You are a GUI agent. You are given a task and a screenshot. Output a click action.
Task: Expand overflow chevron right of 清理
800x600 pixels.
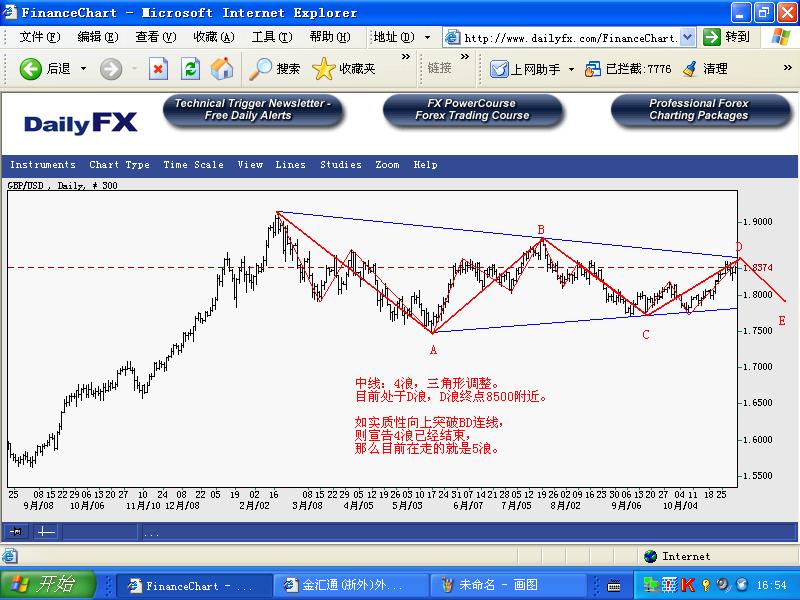coord(788,68)
